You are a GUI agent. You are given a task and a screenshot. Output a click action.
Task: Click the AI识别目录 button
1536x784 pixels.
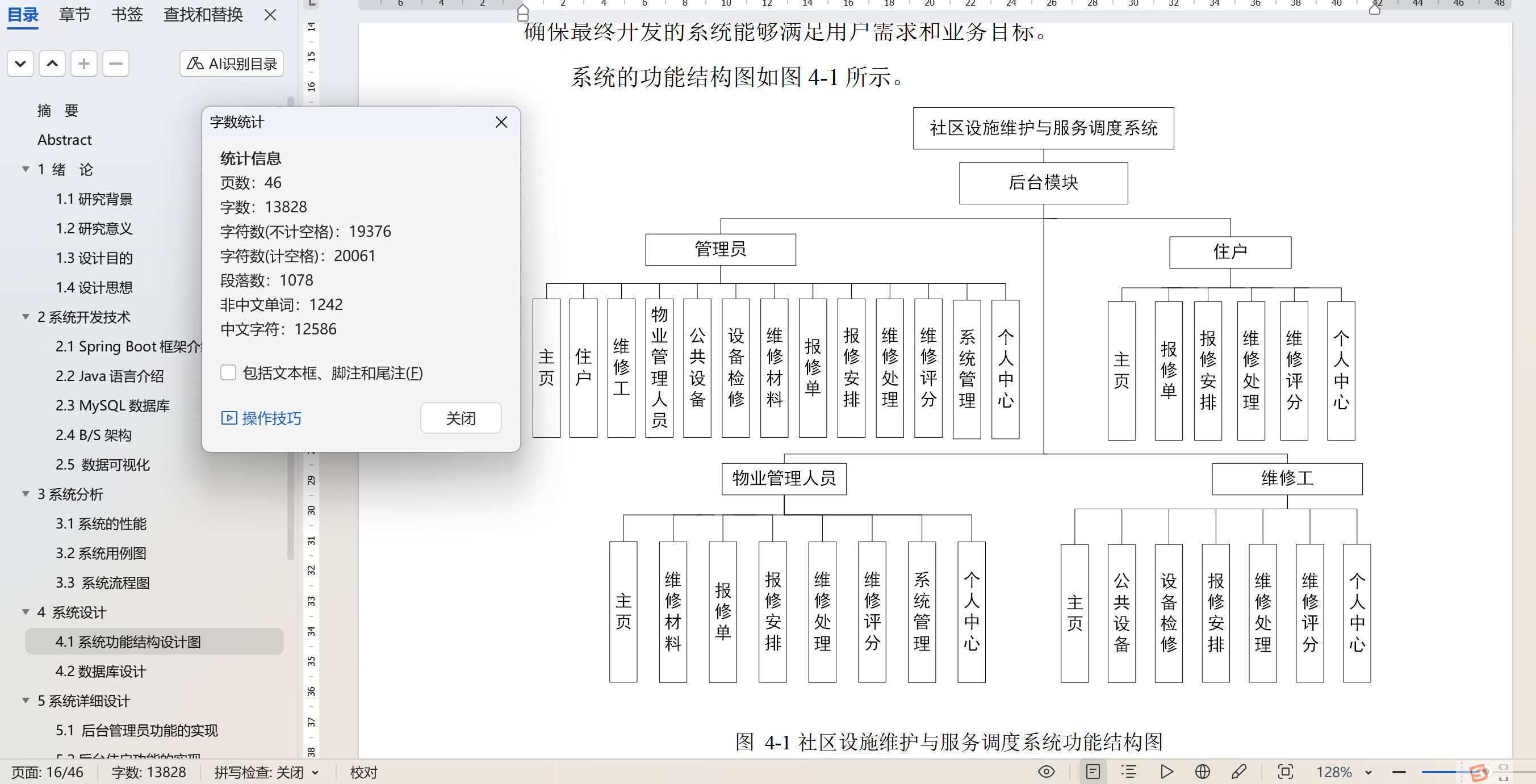(x=232, y=64)
